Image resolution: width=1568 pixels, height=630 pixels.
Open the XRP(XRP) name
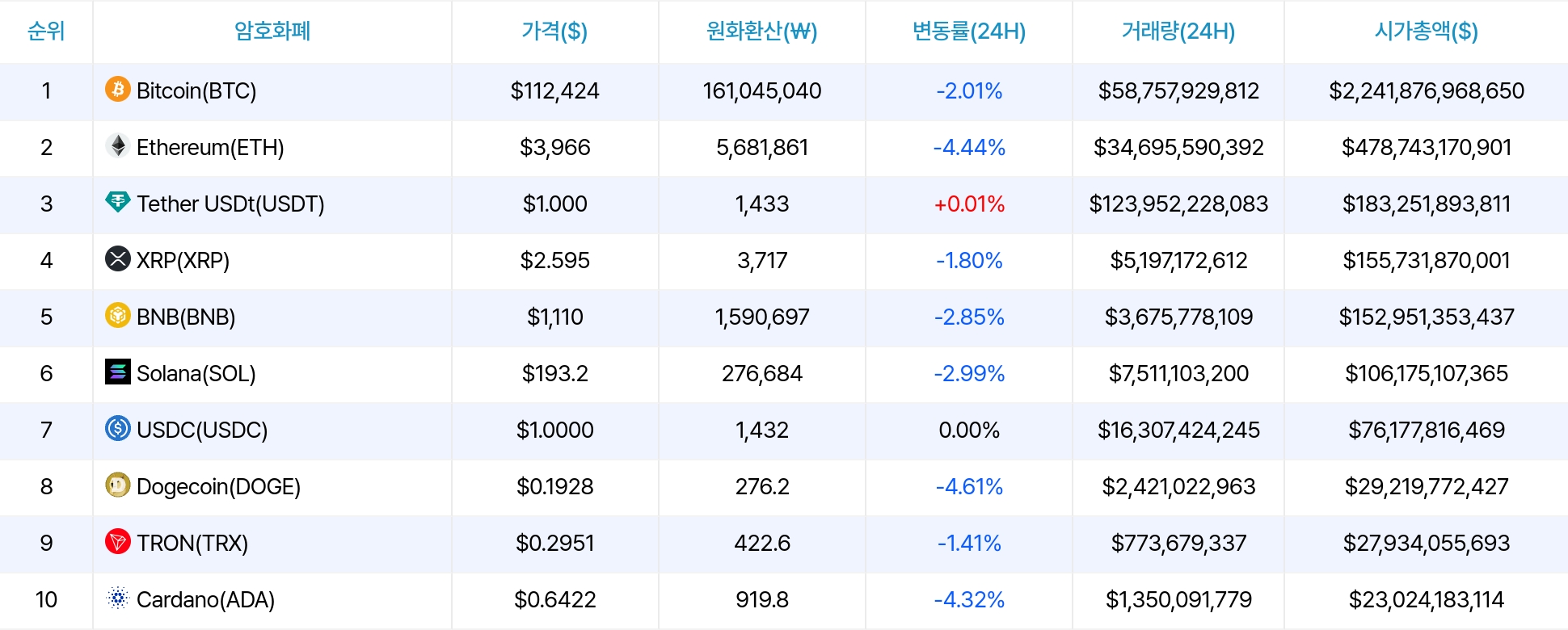[x=183, y=261]
